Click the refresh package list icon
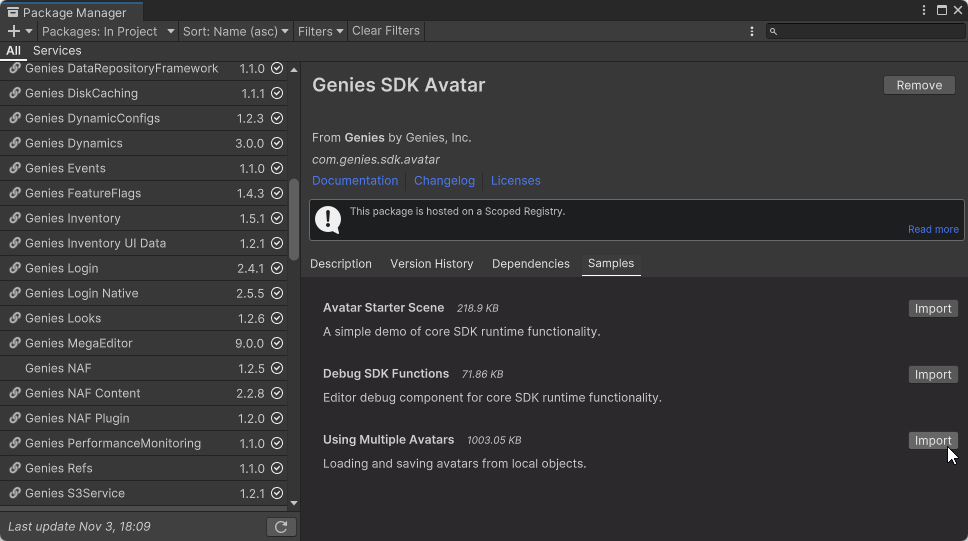Screen dimensions: 968x541 (281, 526)
